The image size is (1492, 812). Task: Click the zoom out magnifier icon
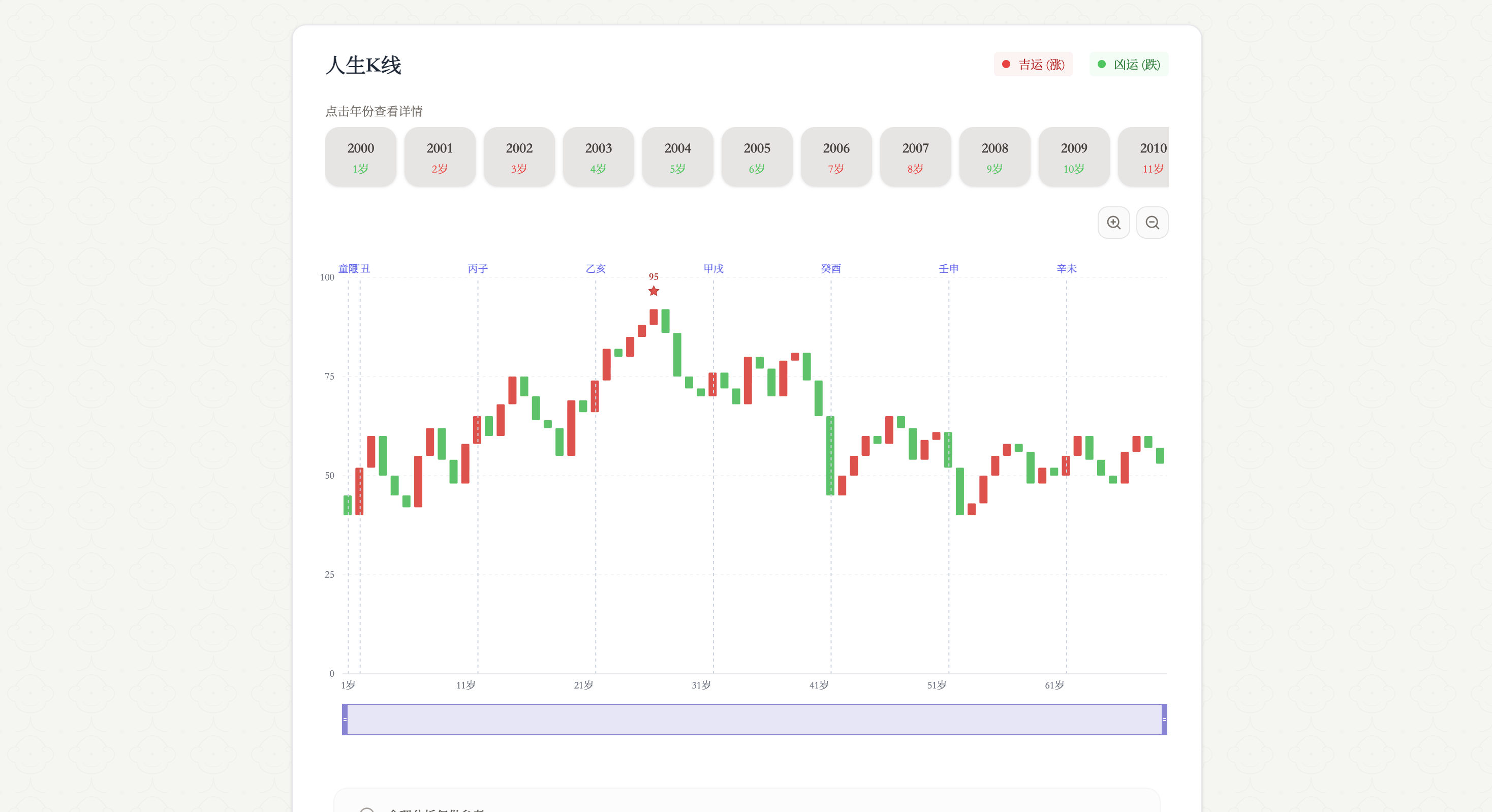[1152, 223]
